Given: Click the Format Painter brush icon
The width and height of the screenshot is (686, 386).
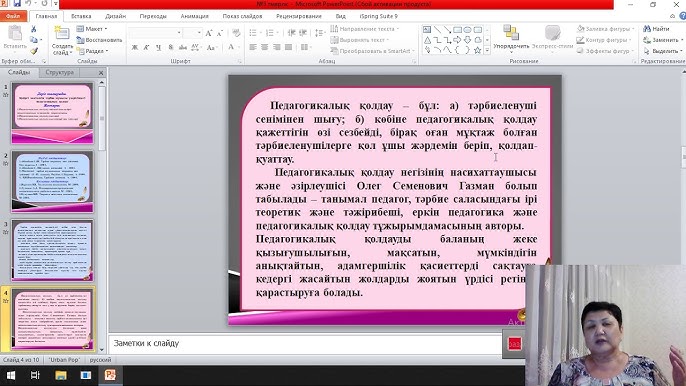Looking at the screenshot, I should pos(34,51).
